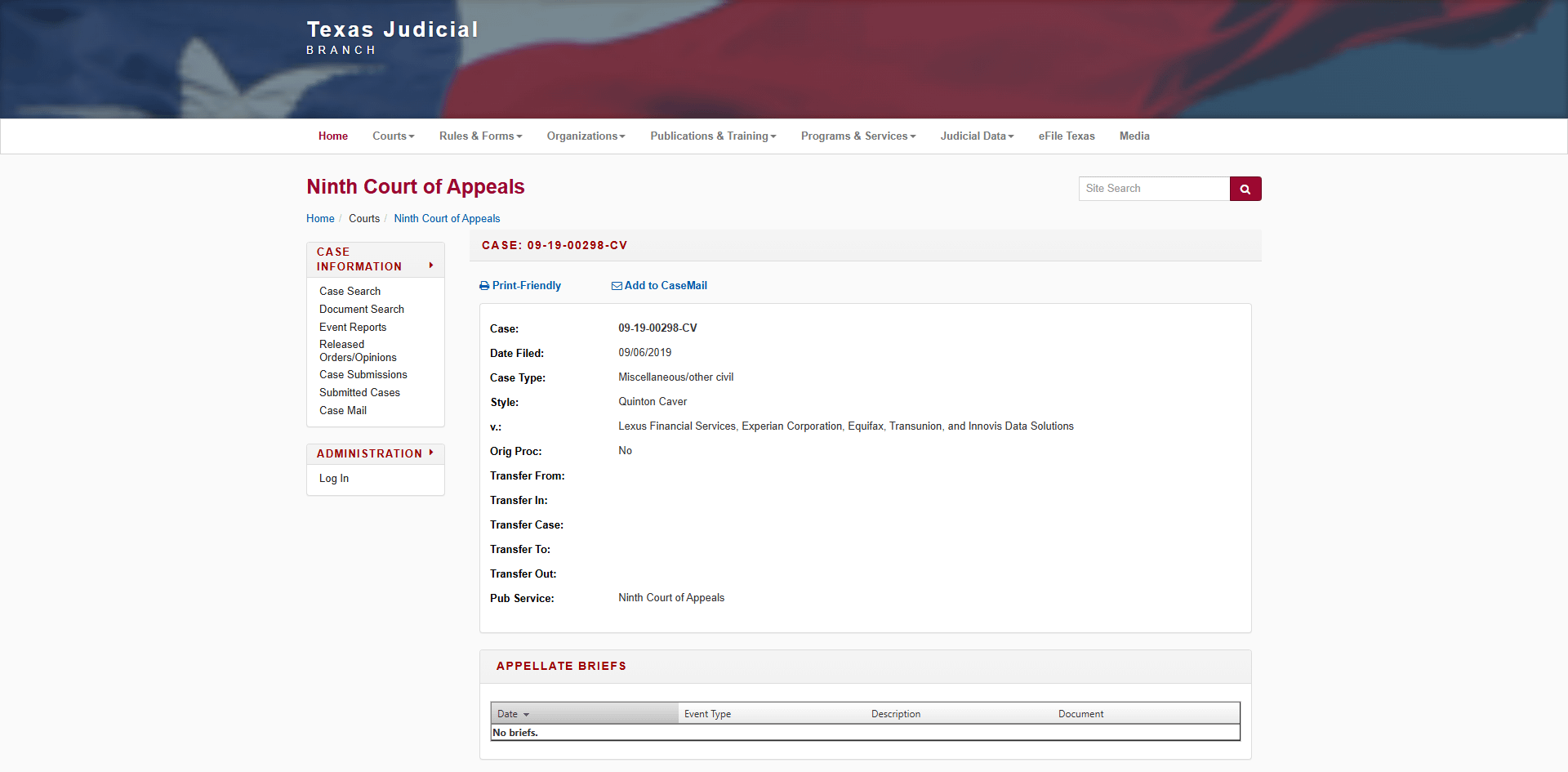1568x772 pixels.
Task: Sort briefs by Date column arrow
Action: 526,715
